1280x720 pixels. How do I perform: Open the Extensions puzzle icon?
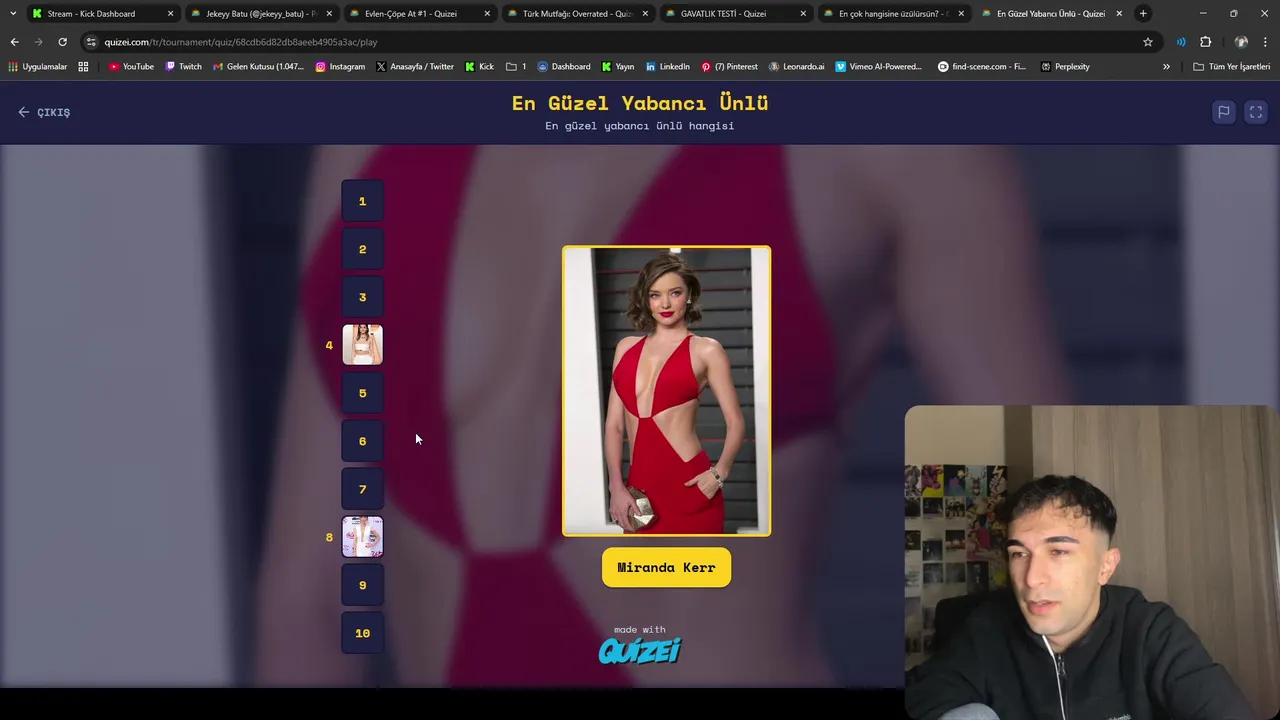click(1205, 42)
